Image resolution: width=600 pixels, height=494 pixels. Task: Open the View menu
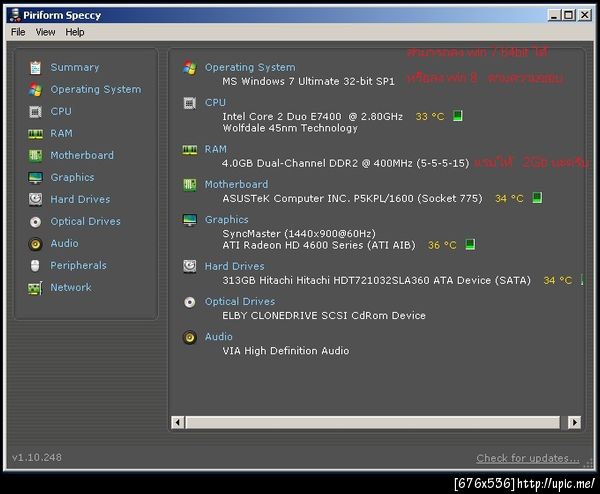click(x=45, y=32)
